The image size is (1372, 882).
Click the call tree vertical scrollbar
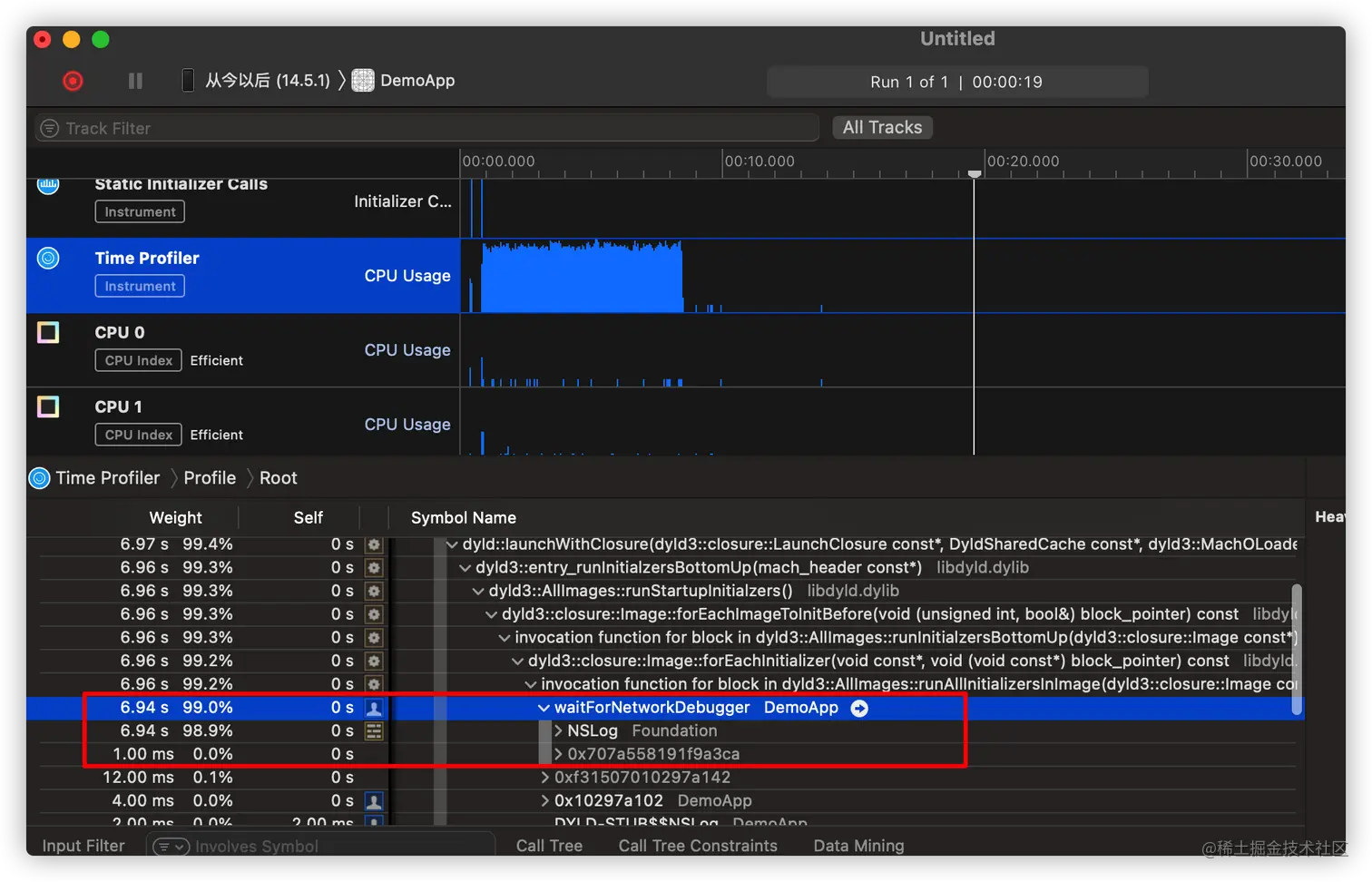(1298, 649)
